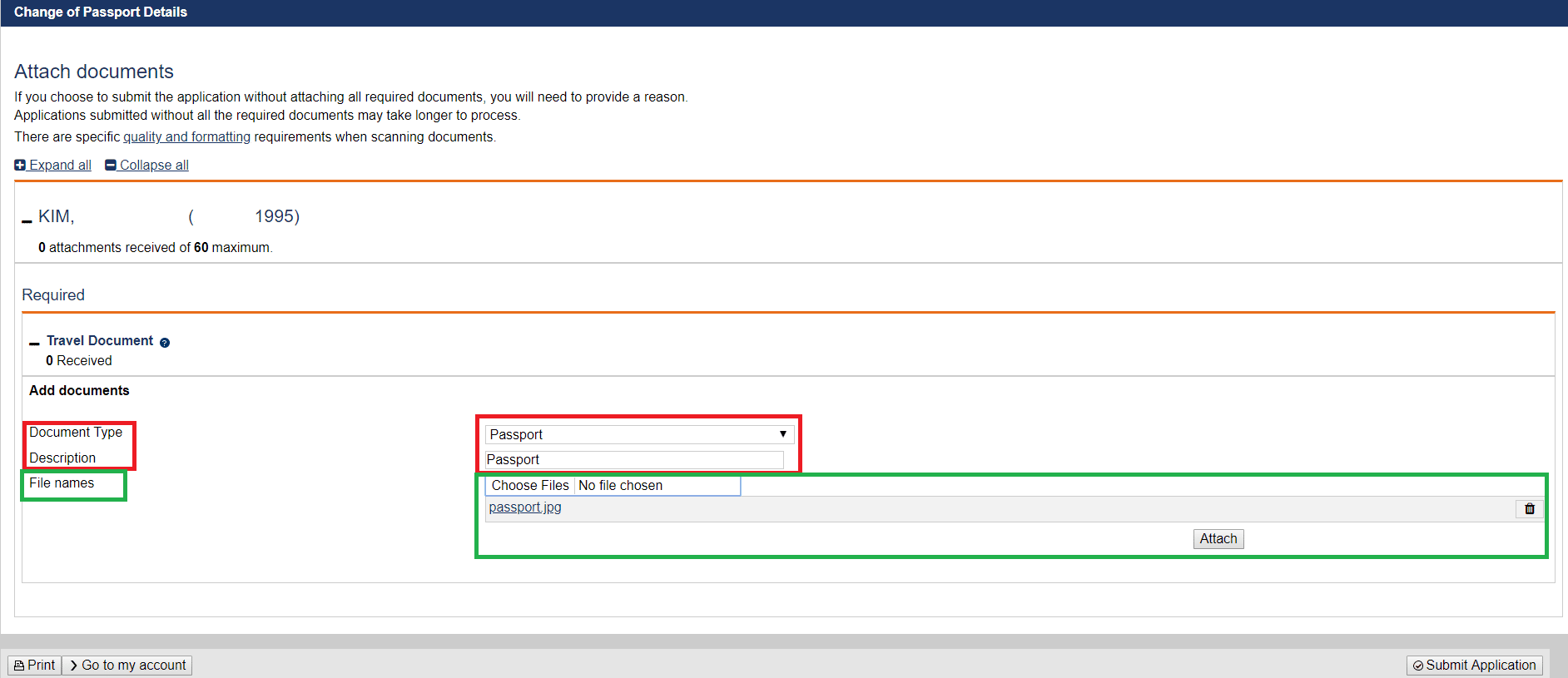Submit the application with Submit Application

point(1474,666)
